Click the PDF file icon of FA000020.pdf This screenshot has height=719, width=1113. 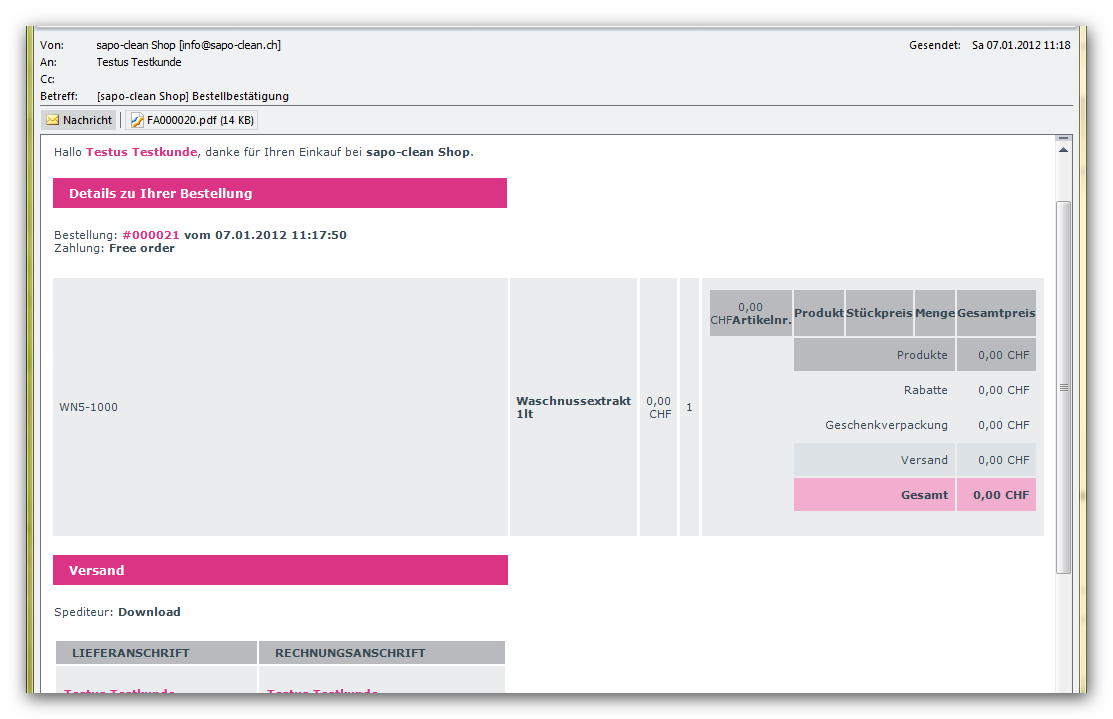pyautogui.click(x=137, y=121)
